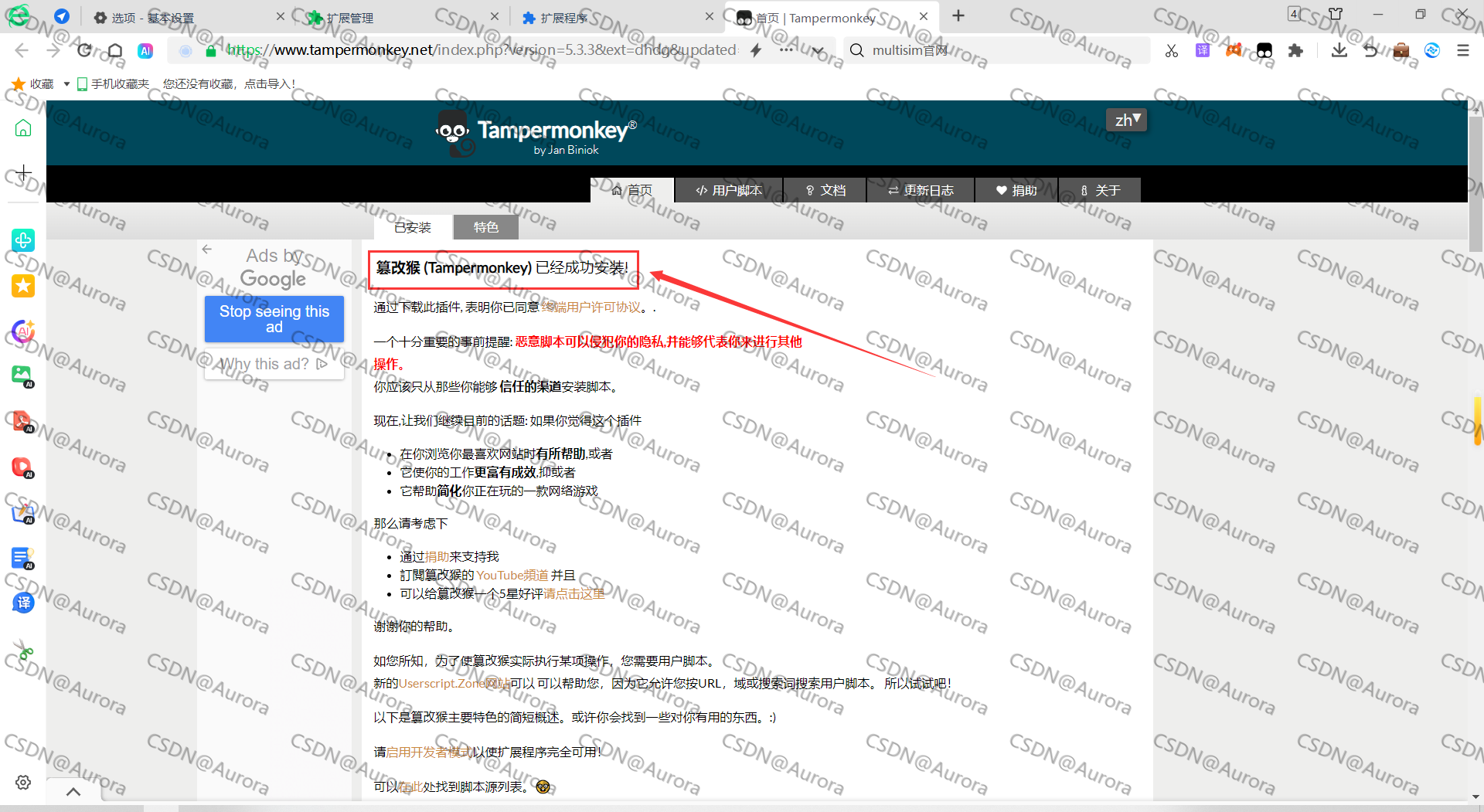Open the 捐助 navigation item
This screenshot has height=812, width=1484.
[1016, 190]
